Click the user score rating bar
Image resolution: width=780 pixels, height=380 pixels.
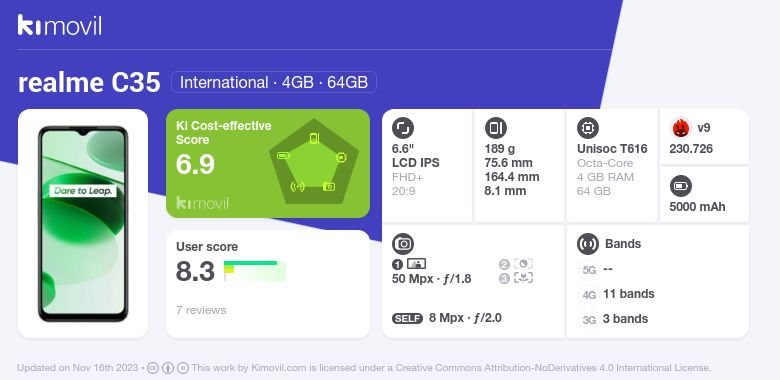tap(255, 271)
